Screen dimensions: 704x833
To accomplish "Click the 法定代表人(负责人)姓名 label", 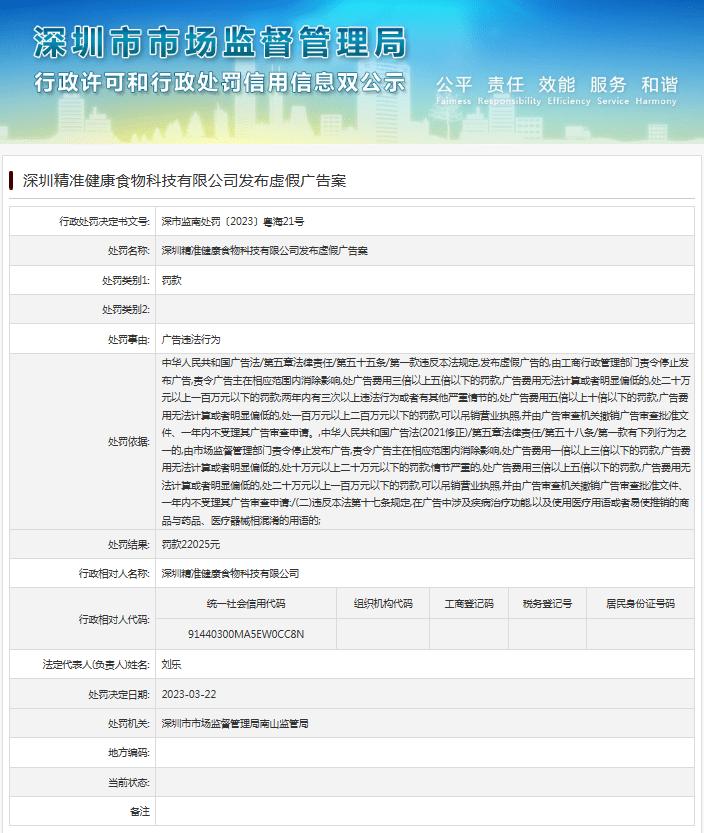I will 96,664.
